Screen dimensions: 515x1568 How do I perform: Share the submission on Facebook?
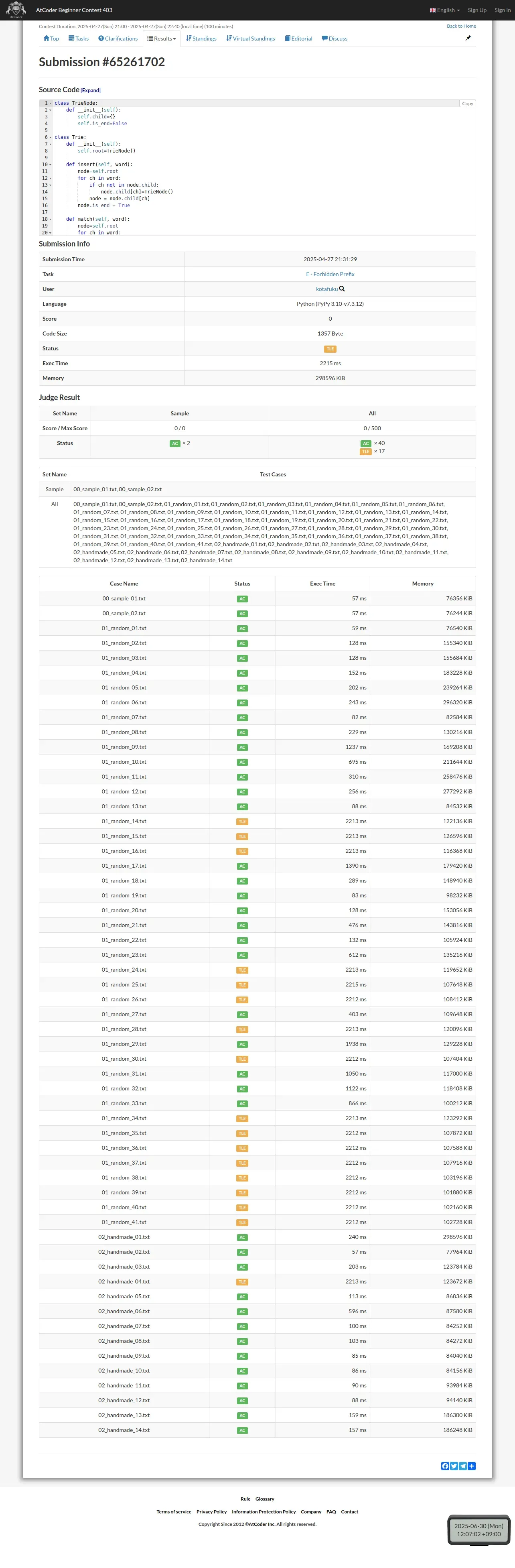pos(444,1466)
